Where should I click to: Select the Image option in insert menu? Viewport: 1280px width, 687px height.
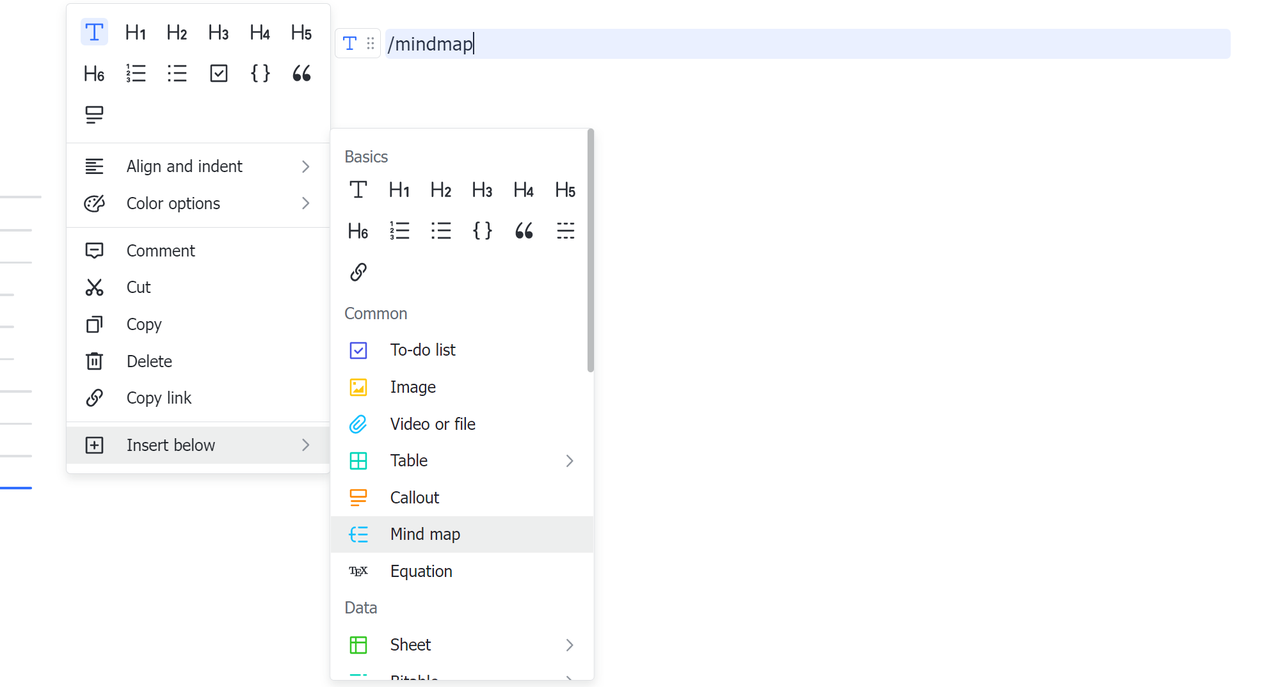coord(412,387)
